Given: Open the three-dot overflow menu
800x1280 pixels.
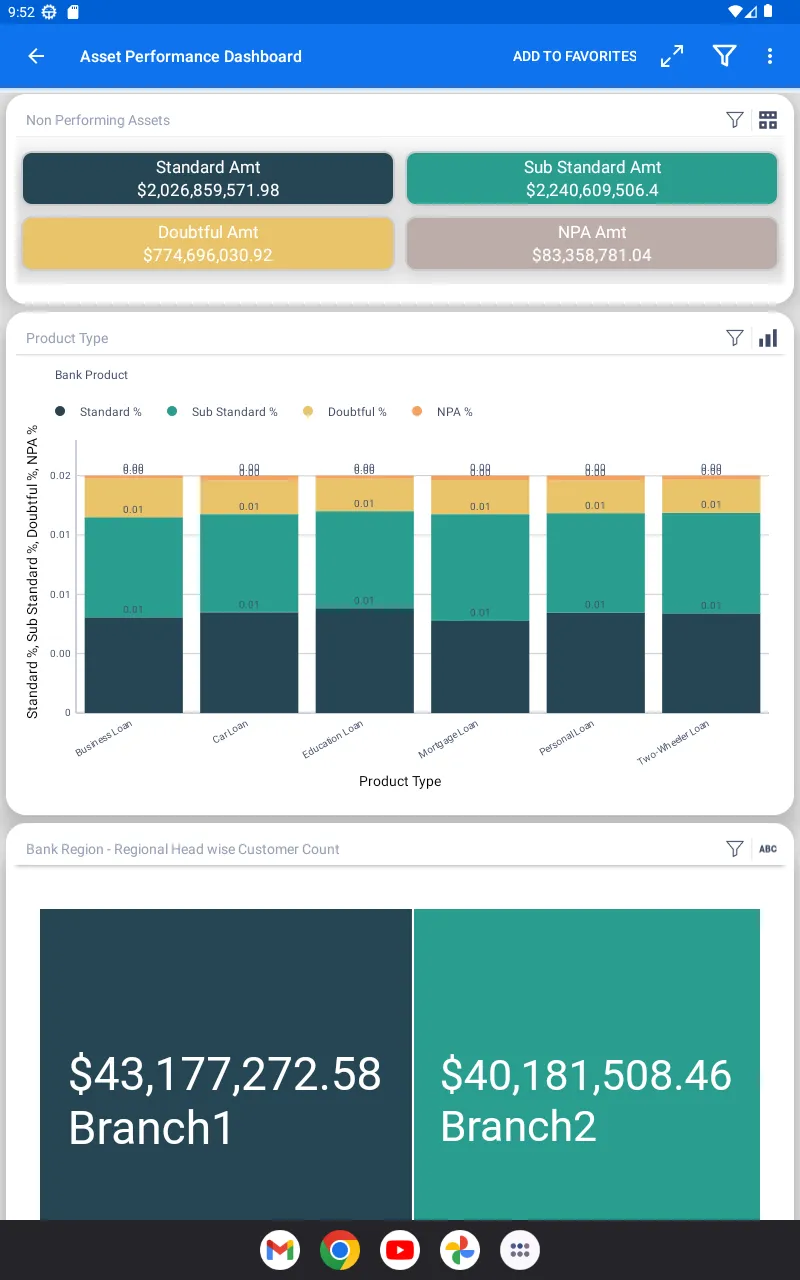Looking at the screenshot, I should (x=770, y=56).
